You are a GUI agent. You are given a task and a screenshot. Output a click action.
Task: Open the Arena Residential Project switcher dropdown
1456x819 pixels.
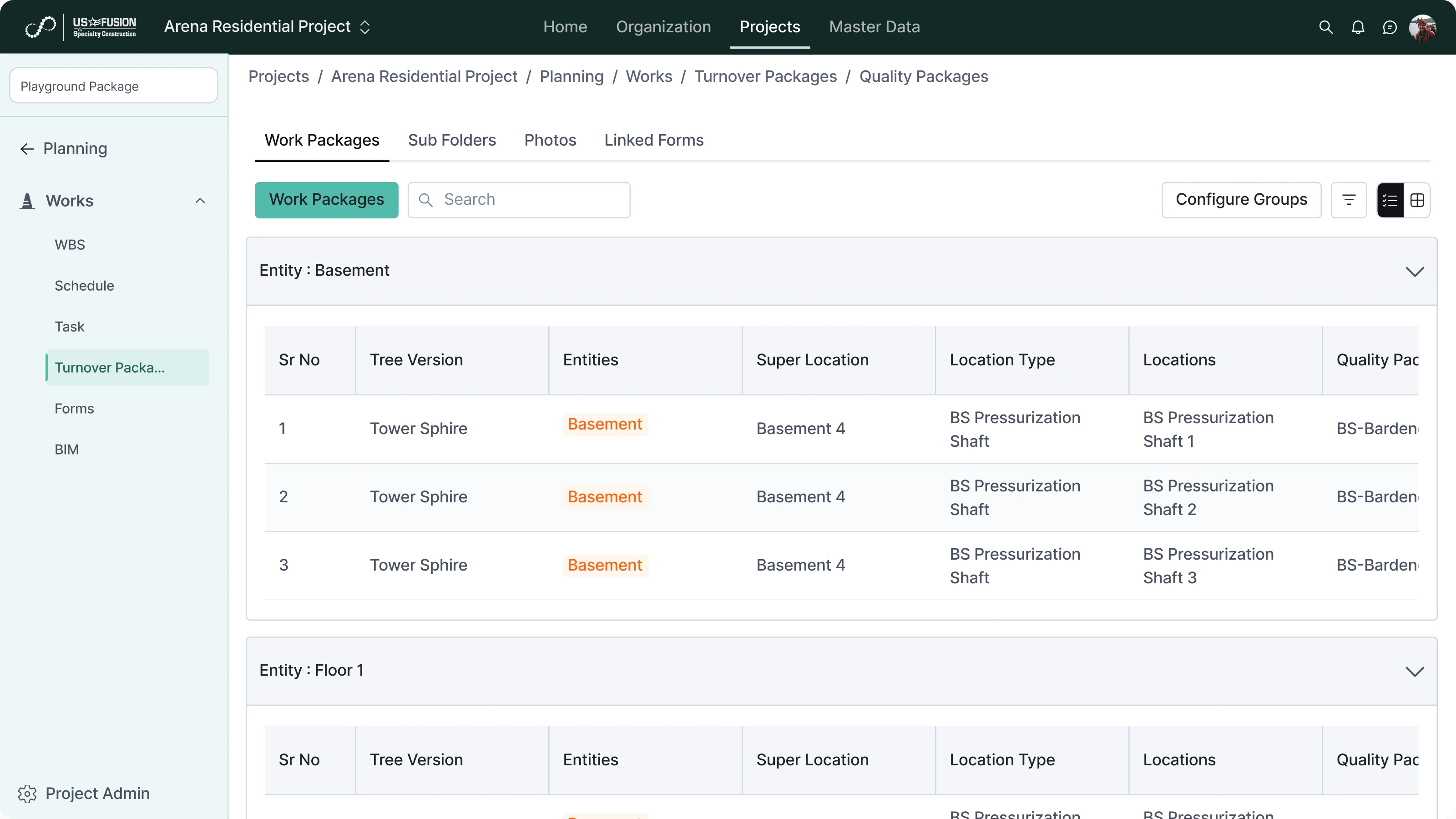365,27
